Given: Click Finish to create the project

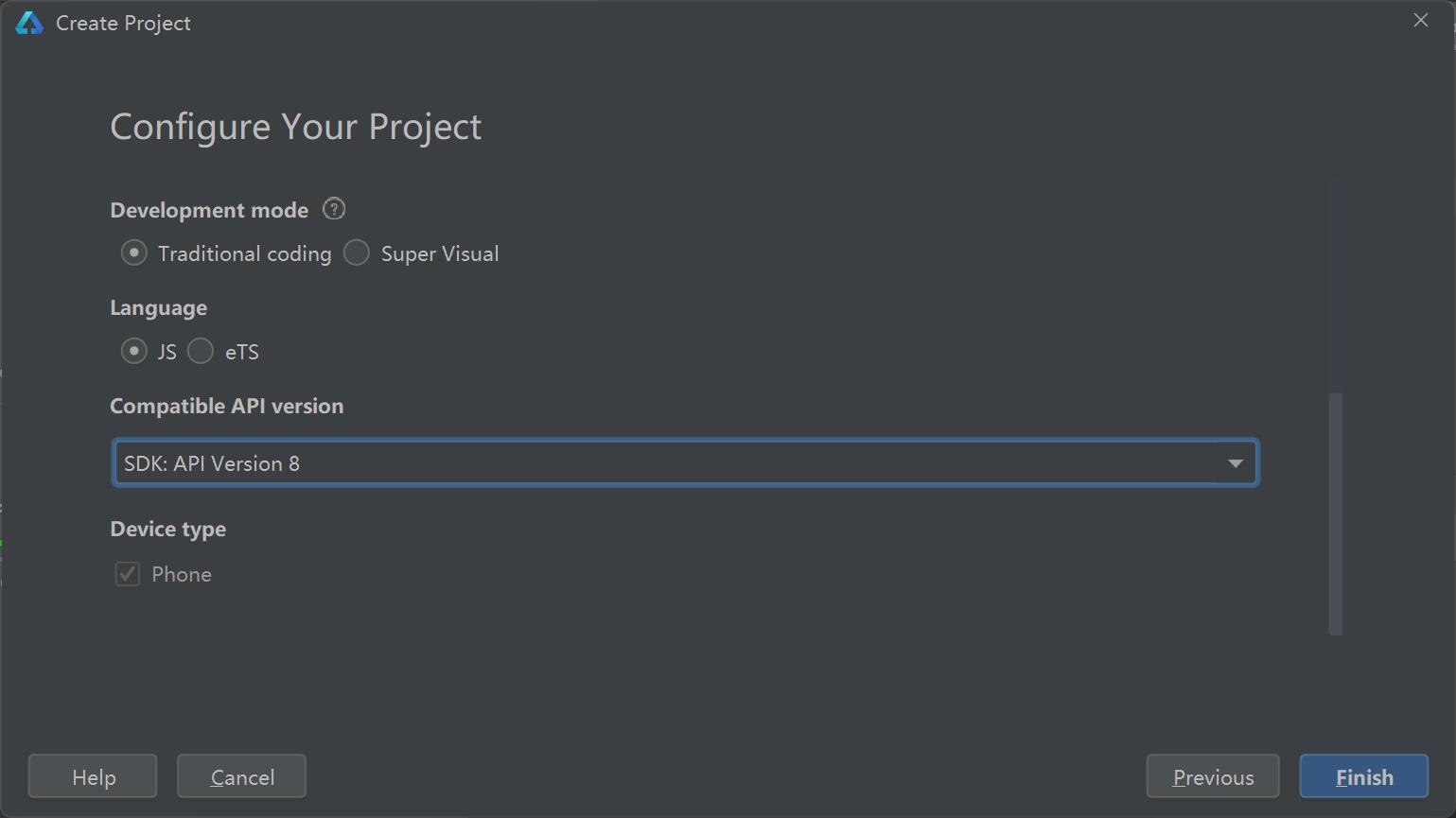Looking at the screenshot, I should pyautogui.click(x=1363, y=776).
